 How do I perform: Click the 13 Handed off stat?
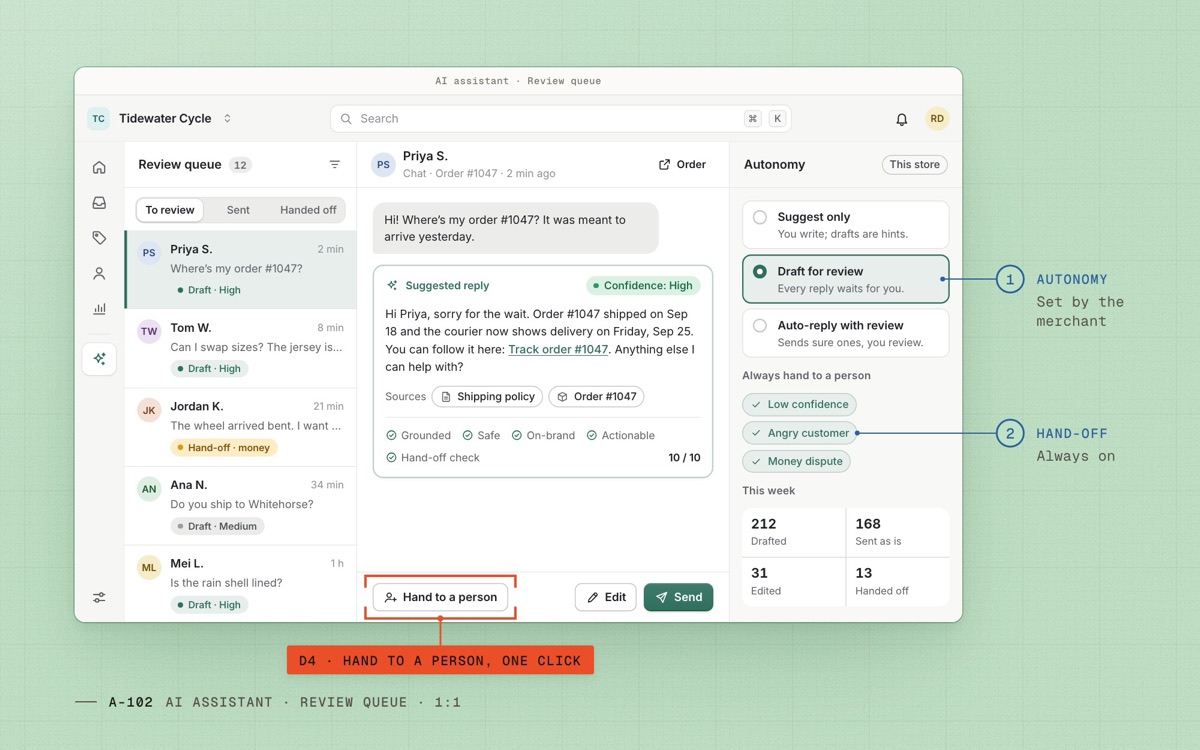coord(898,581)
